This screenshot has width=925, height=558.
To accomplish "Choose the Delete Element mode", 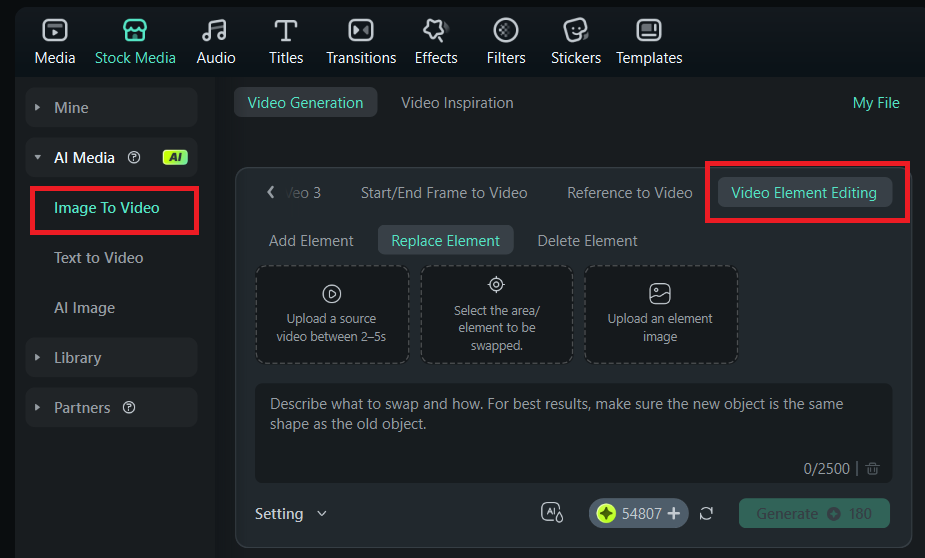I will (x=588, y=241).
